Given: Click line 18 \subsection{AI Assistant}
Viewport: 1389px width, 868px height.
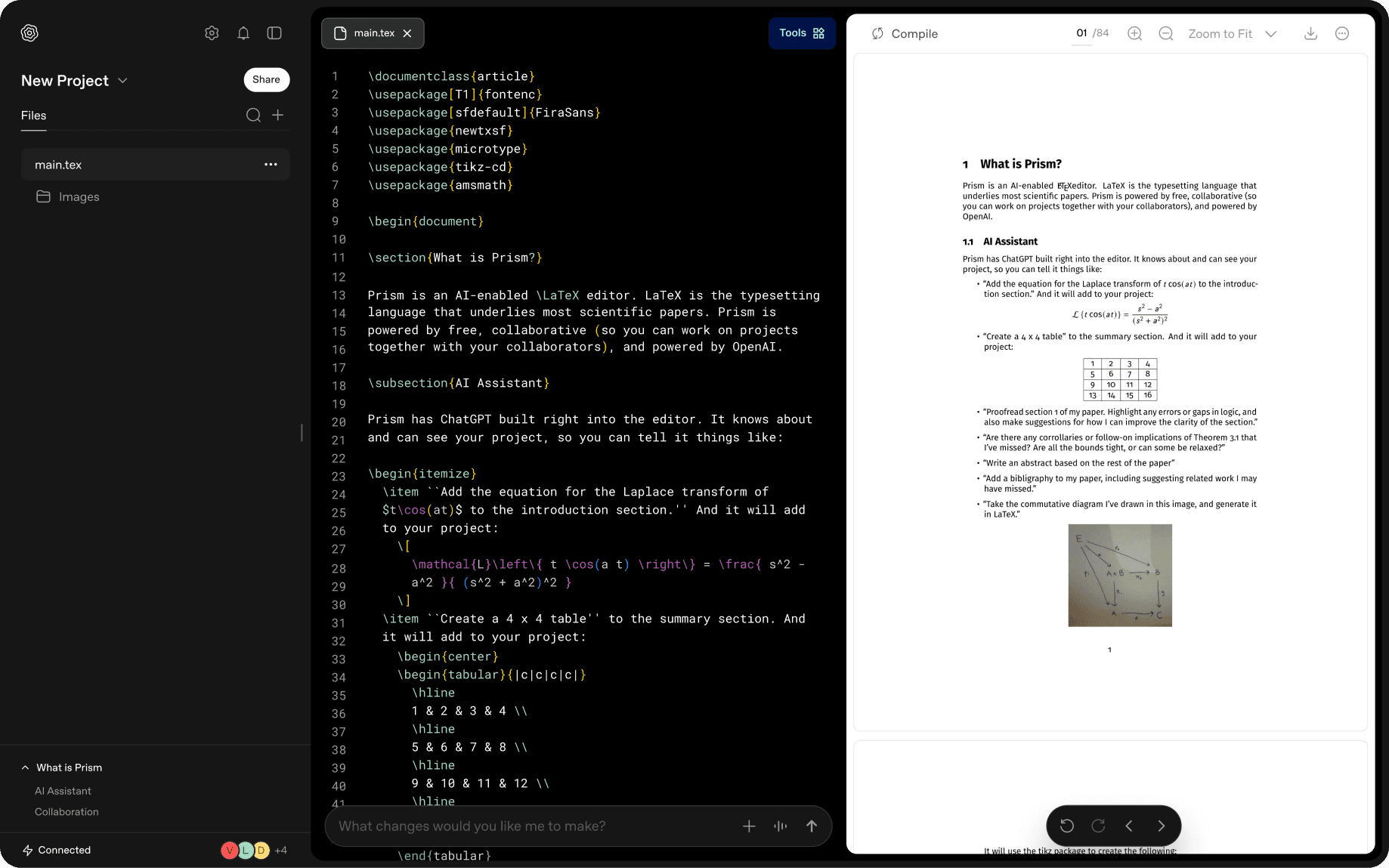Looking at the screenshot, I should click(459, 383).
